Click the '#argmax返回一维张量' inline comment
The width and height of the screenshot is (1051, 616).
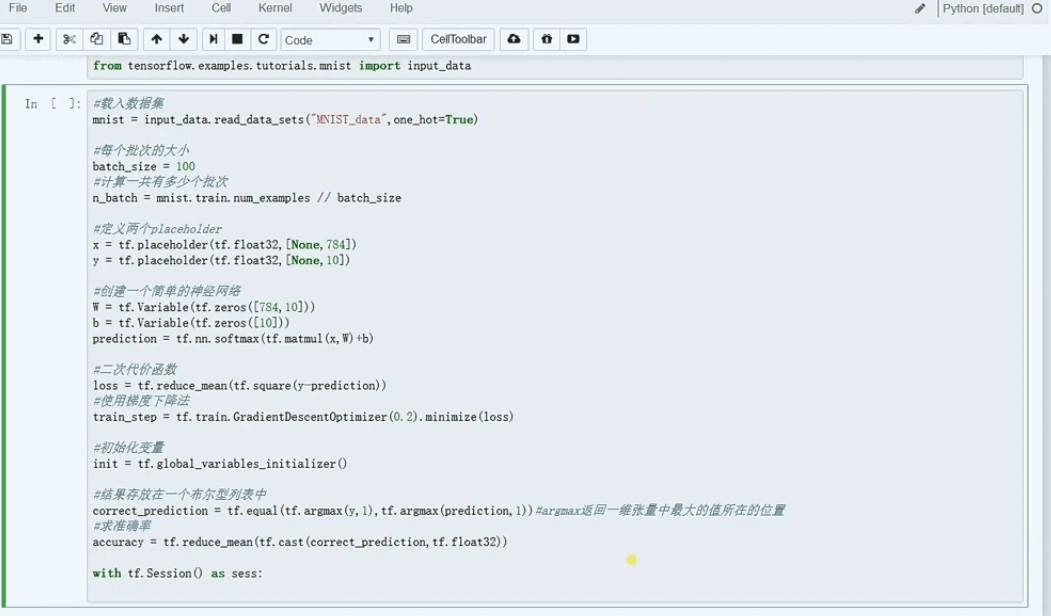[x=660, y=511]
